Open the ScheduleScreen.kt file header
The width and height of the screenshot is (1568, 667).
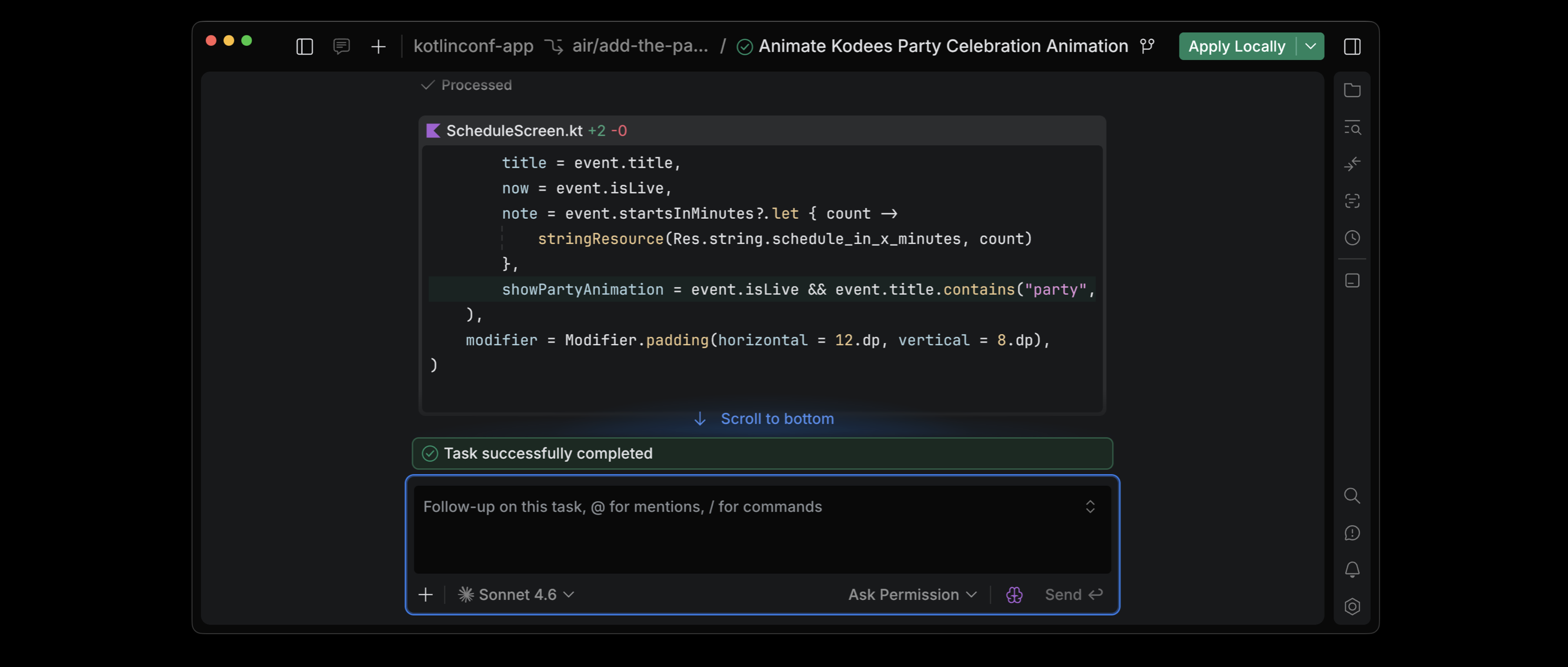click(x=762, y=131)
